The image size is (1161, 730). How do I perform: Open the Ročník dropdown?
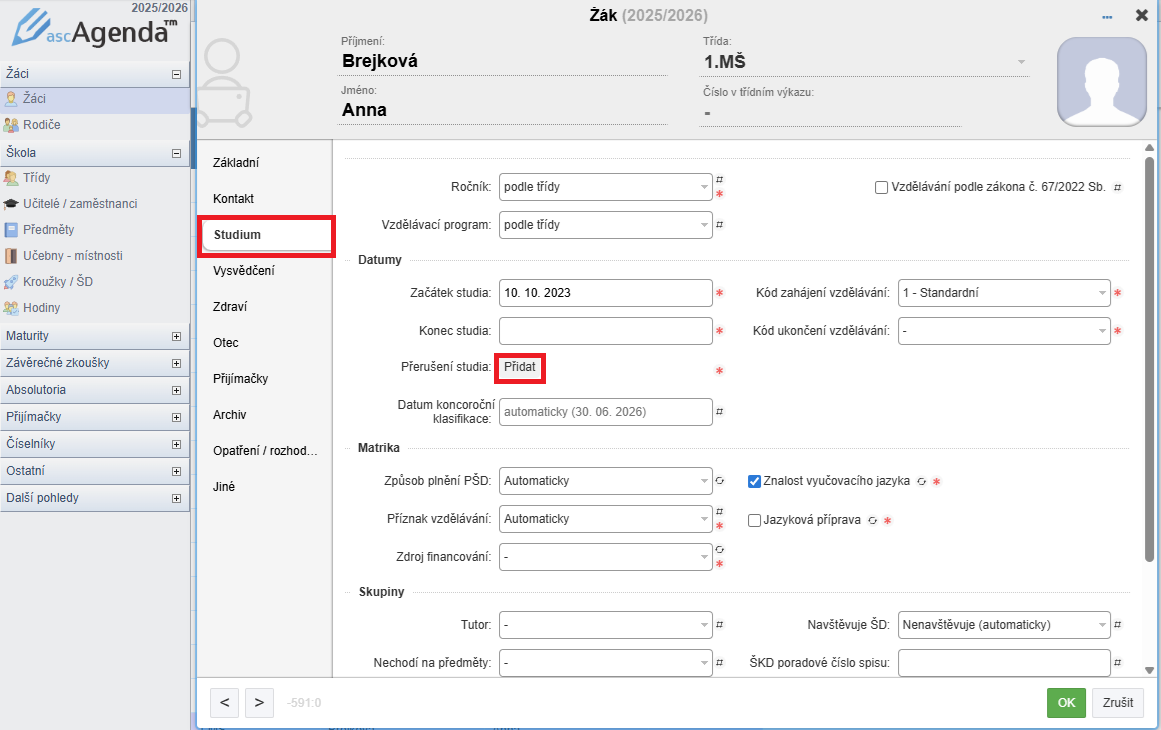click(x=604, y=187)
